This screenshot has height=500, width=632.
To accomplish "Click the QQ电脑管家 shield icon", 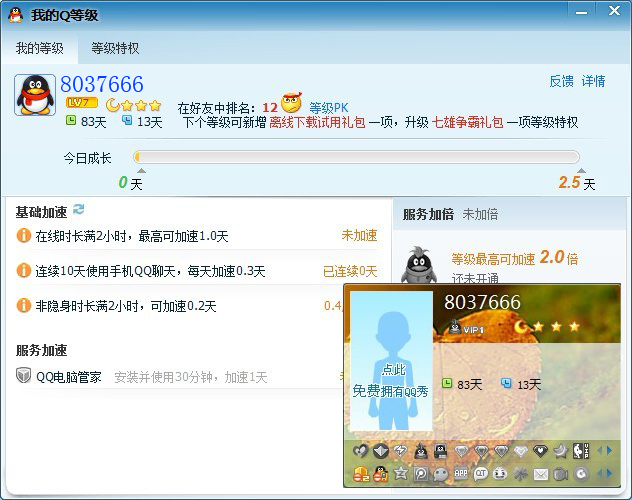I will tap(23, 376).
